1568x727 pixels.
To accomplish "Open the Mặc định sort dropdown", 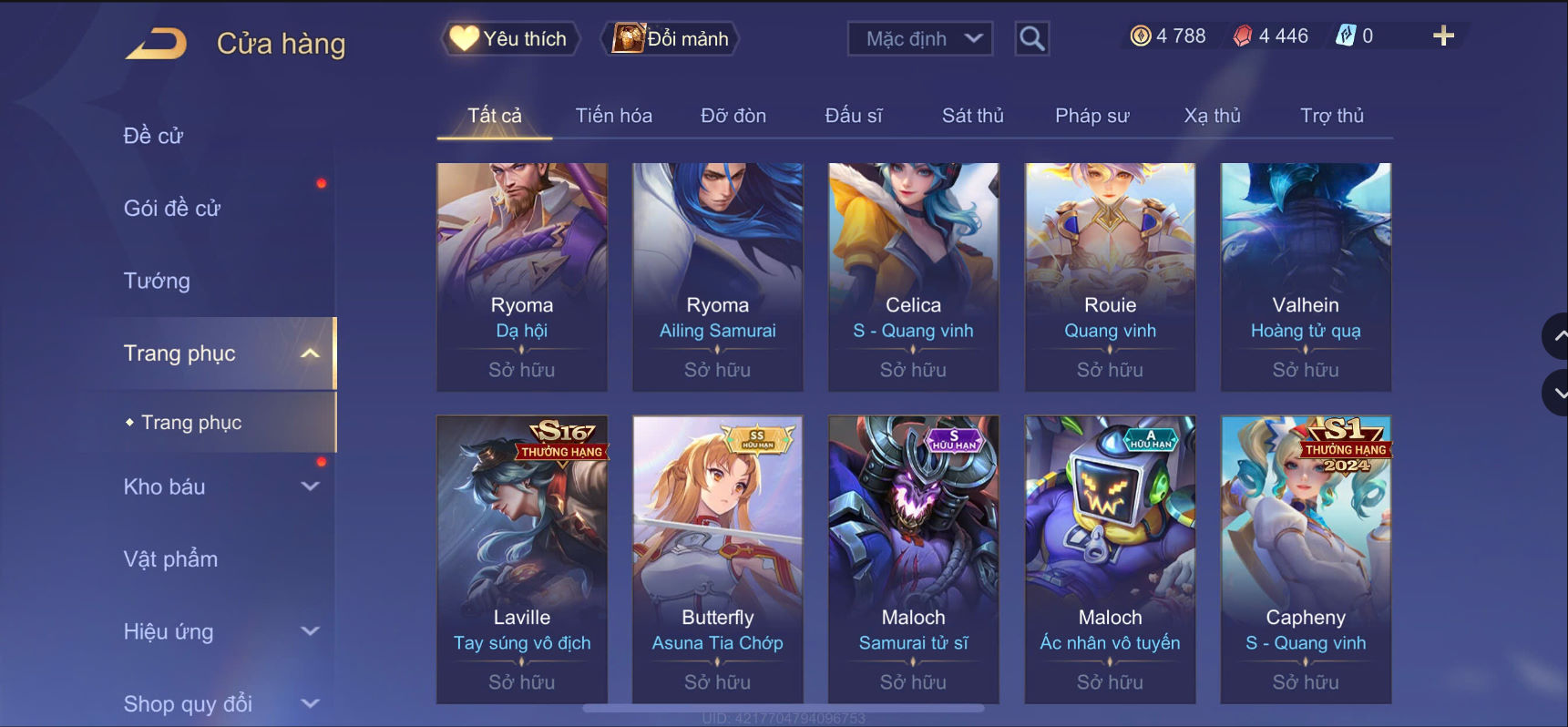I will click(x=920, y=38).
